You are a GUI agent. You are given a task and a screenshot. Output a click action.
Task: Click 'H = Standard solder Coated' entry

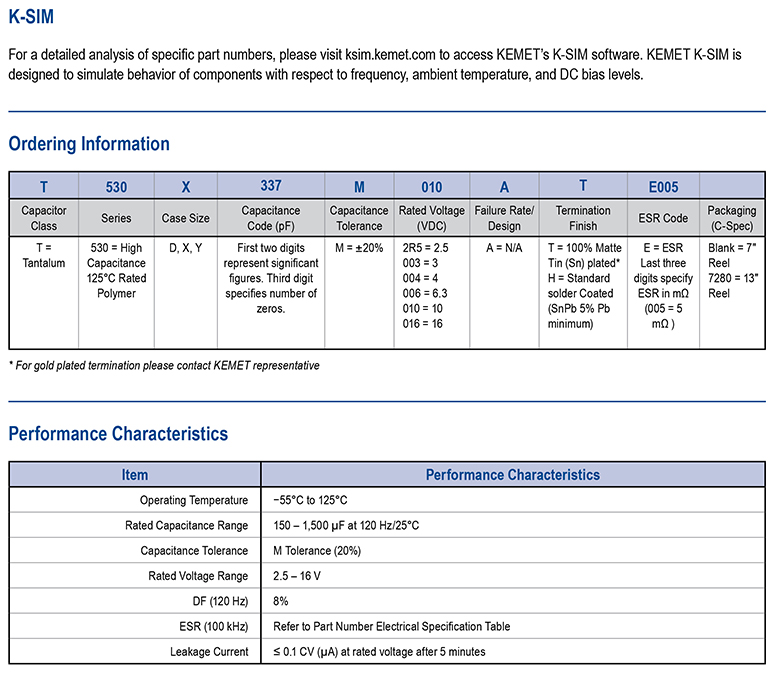580,301
